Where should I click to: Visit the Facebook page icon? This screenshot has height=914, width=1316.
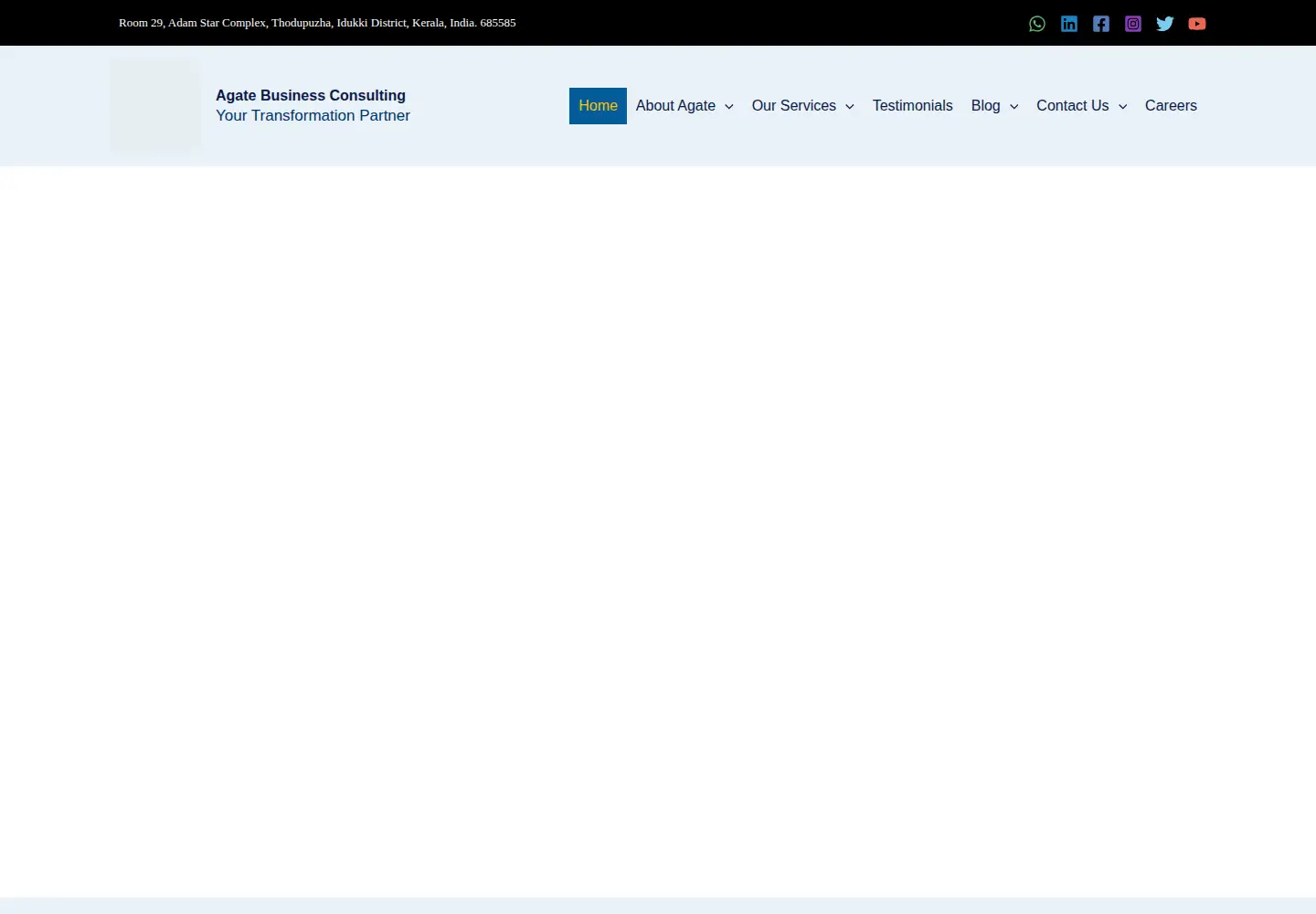click(1101, 24)
